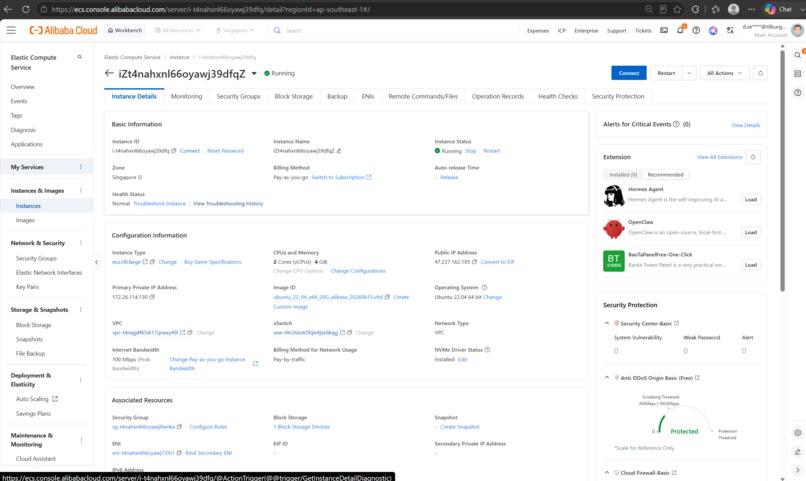806x481 pixels.
Task: Select the Recommended extensions toggle
Action: pos(665,175)
